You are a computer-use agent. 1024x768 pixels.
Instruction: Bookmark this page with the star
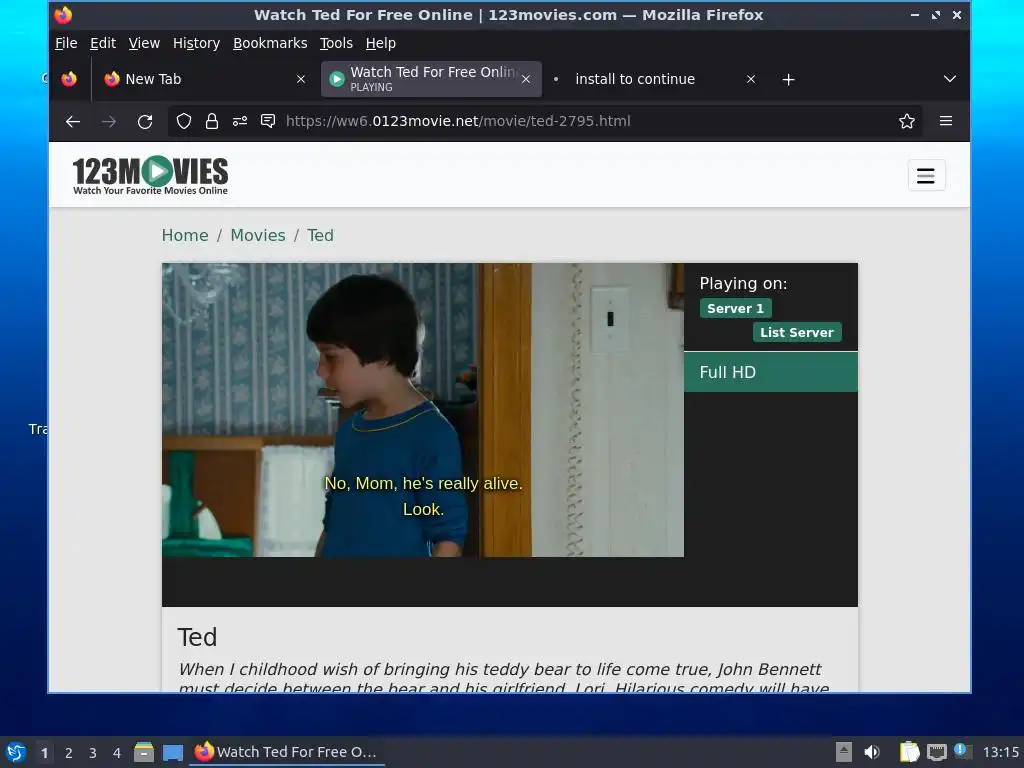coord(906,121)
